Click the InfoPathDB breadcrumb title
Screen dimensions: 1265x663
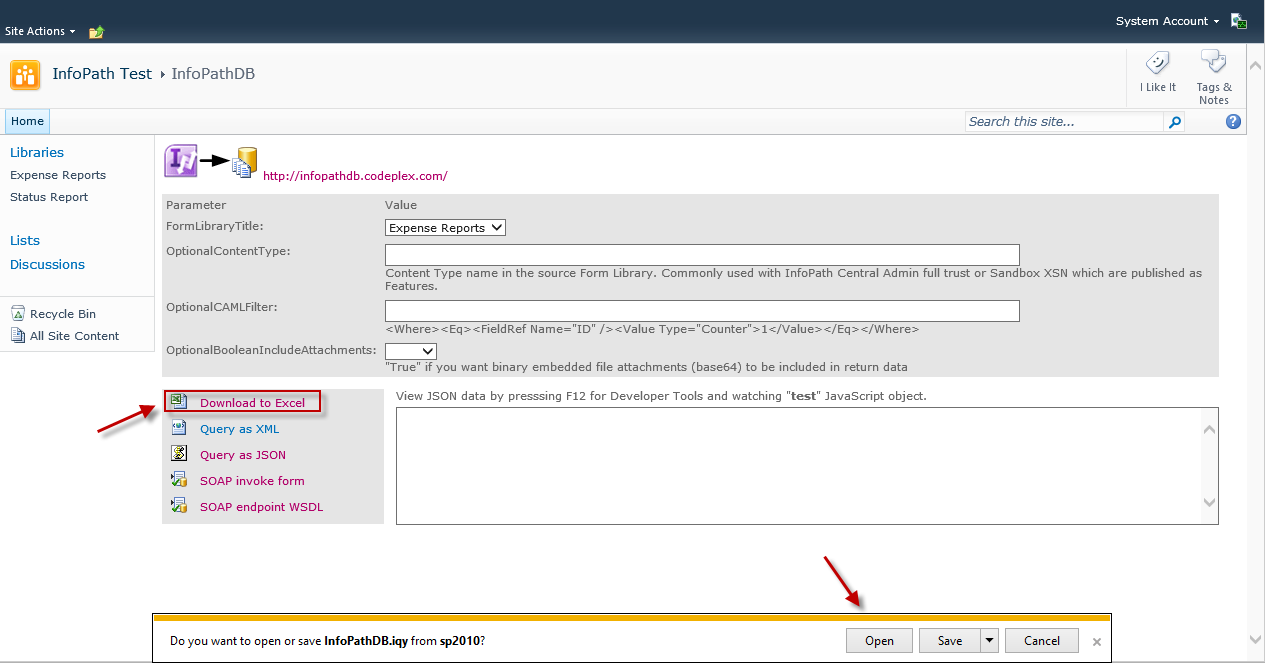point(213,74)
